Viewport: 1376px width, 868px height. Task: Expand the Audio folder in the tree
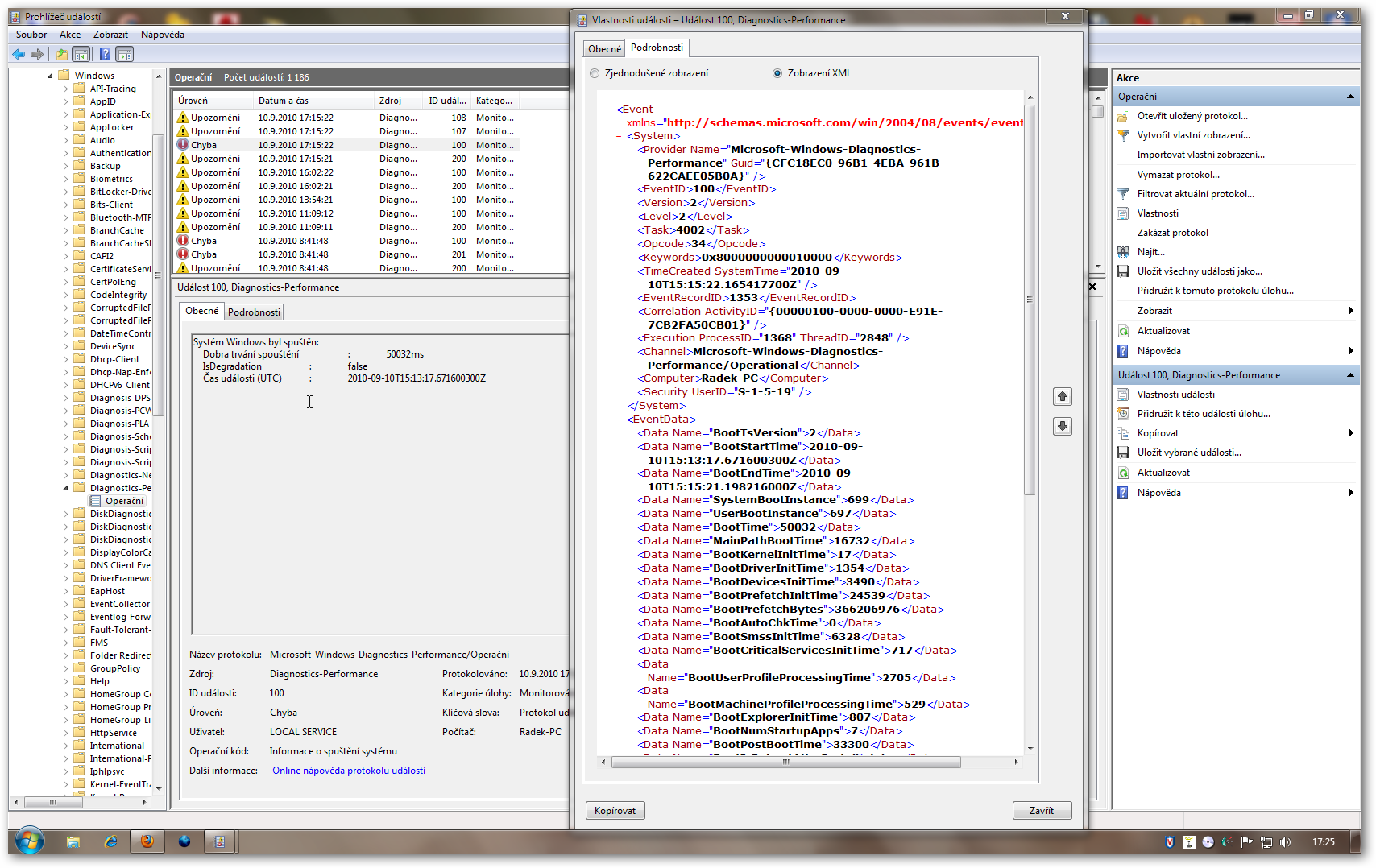[x=66, y=140]
